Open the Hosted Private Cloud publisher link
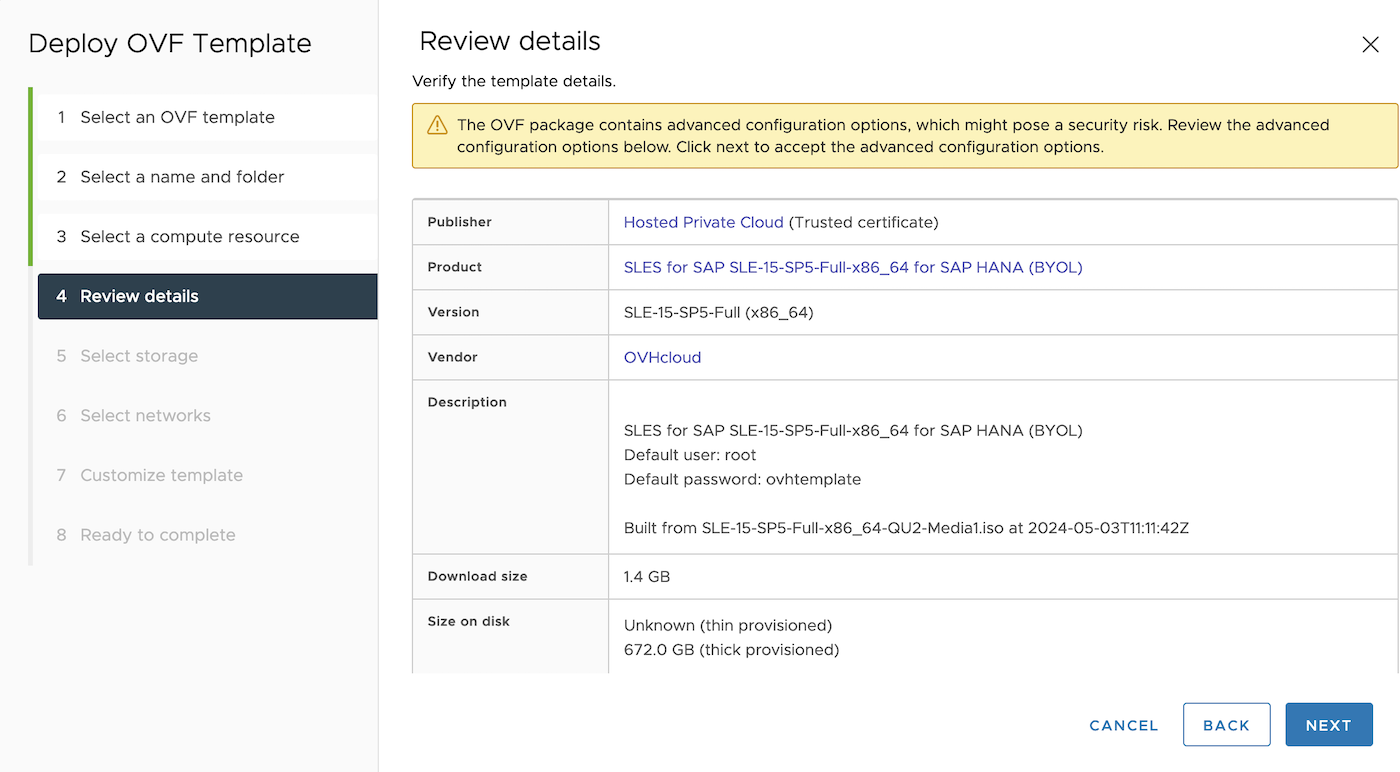The image size is (1400, 772). [x=703, y=222]
